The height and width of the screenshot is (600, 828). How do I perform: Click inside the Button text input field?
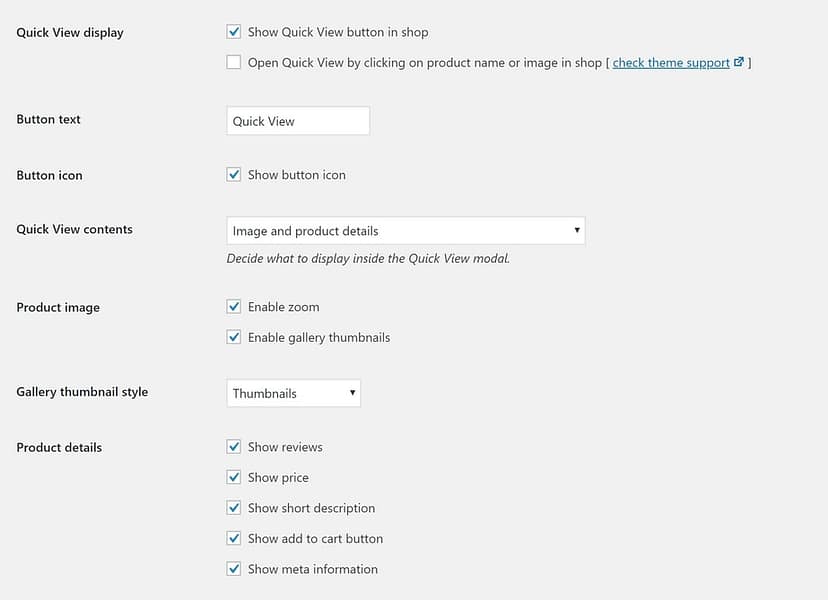tap(297, 120)
